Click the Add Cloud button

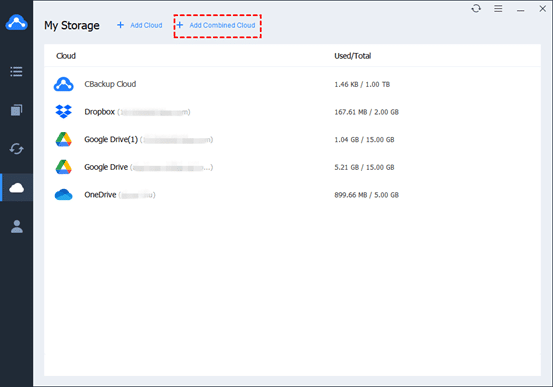(140, 25)
